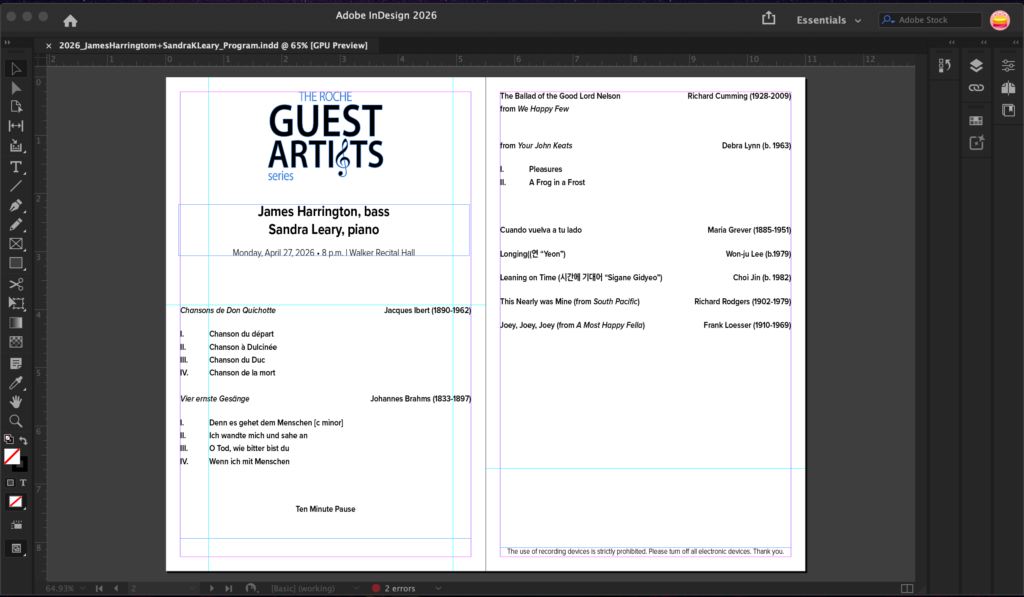Set formatting to affect text
This screenshot has width=1024, height=597.
point(23,483)
